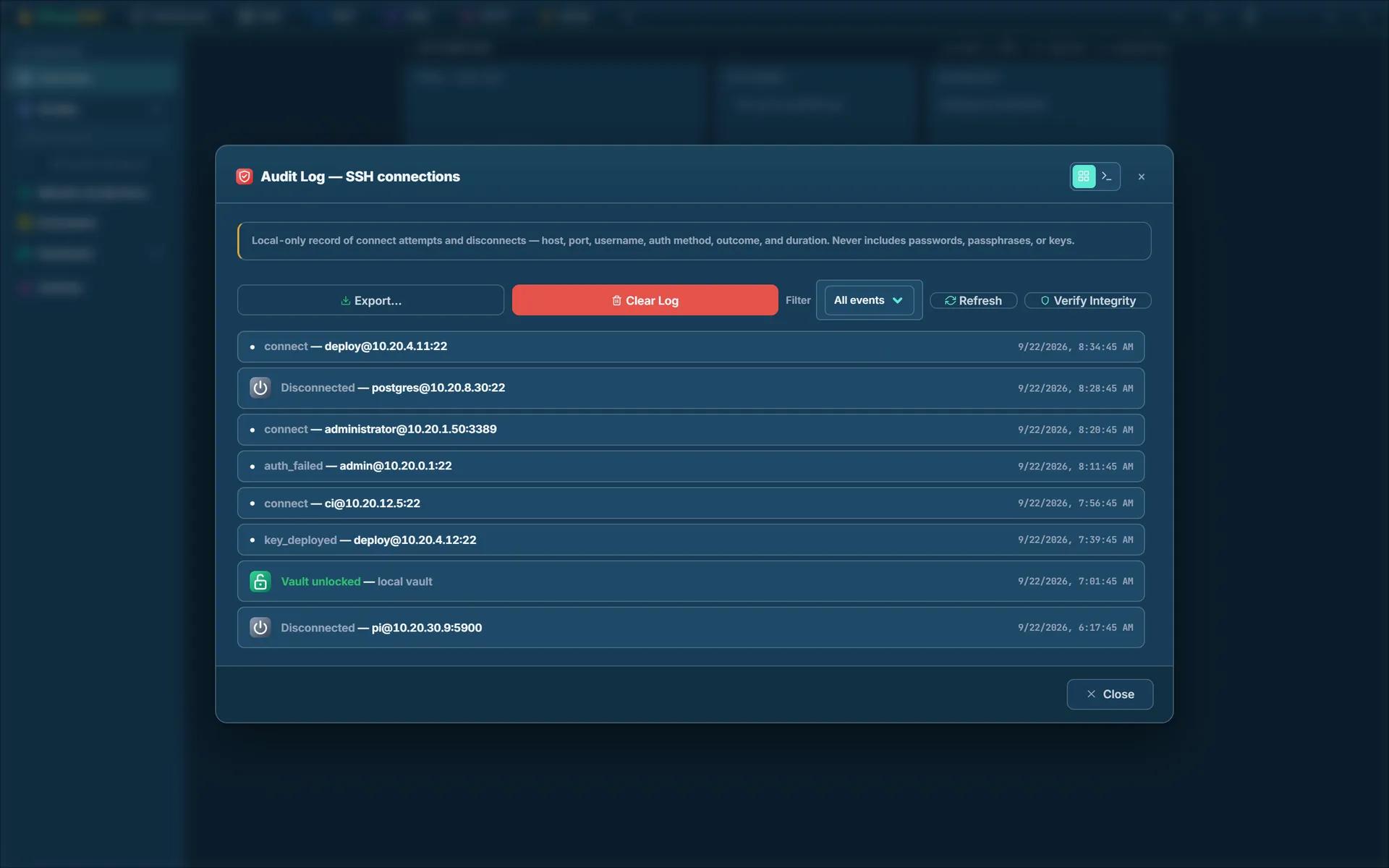
Task: Click the 6:17:45 AM timestamp
Action: pyautogui.click(x=1075, y=628)
